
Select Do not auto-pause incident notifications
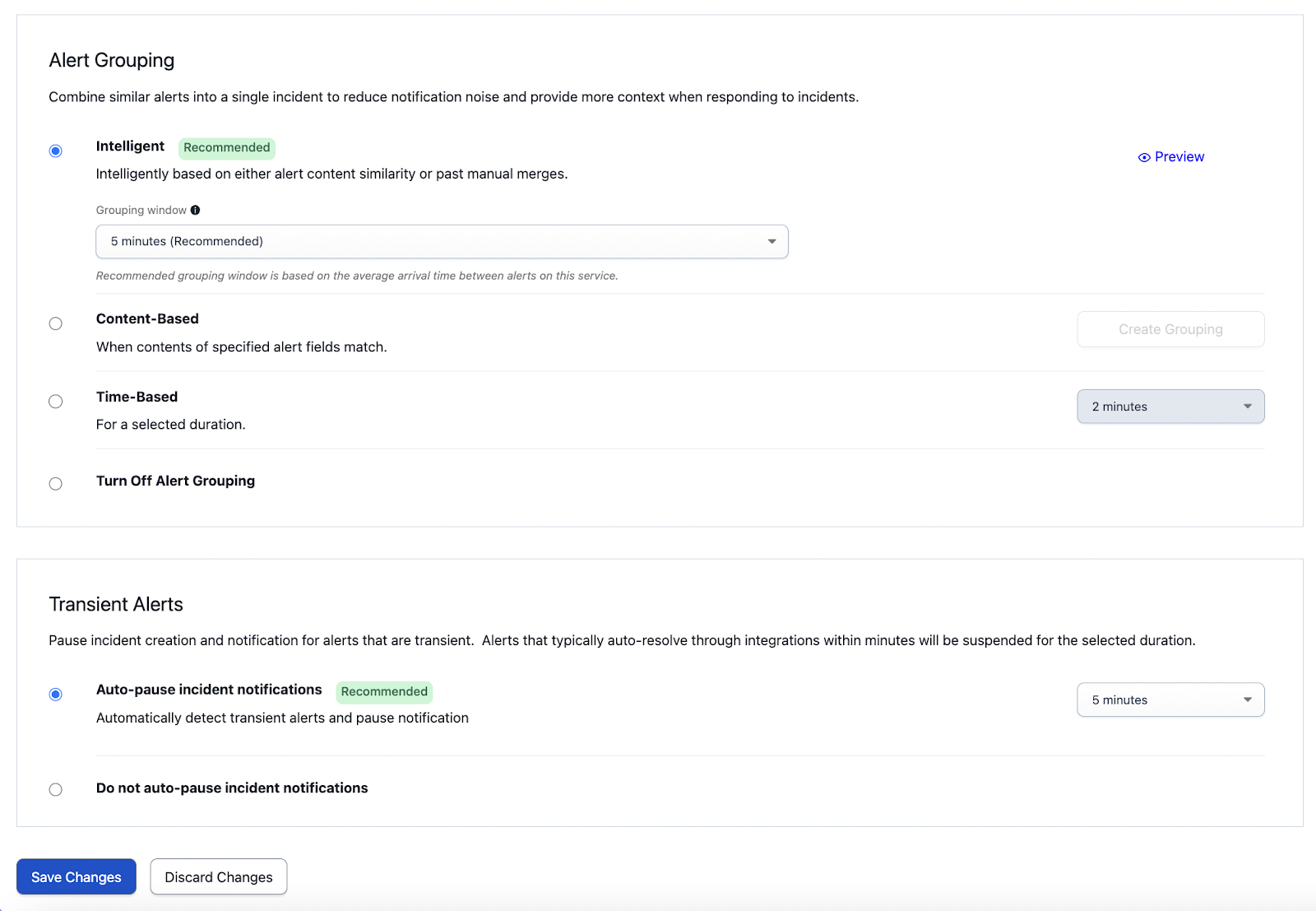coord(55,790)
